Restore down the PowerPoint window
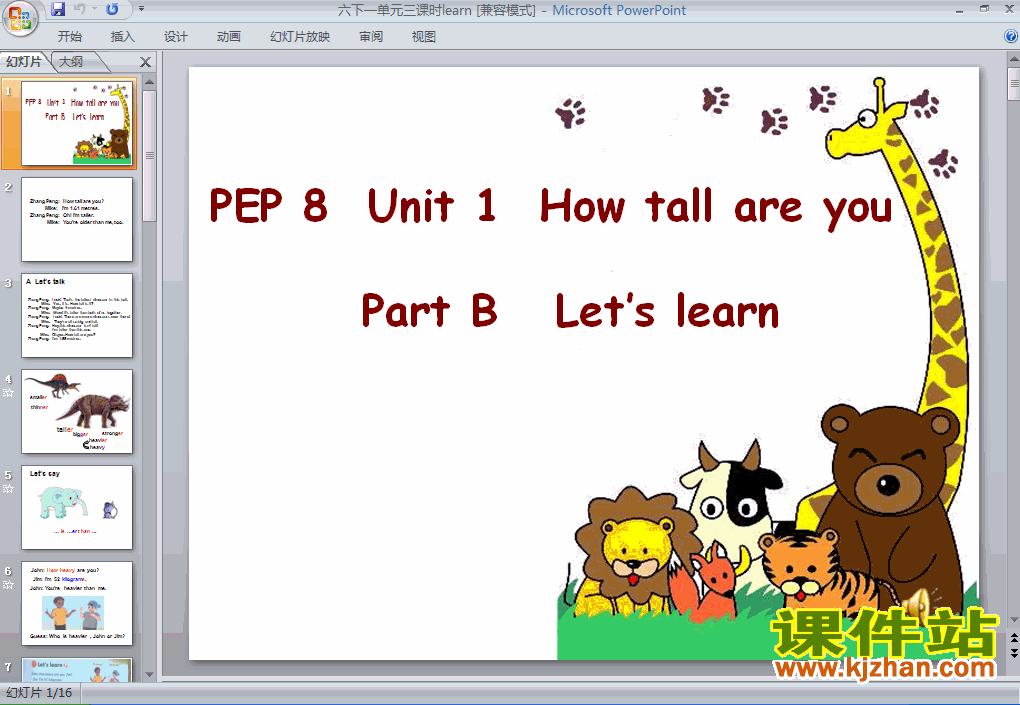Image resolution: width=1020 pixels, height=705 pixels. [984, 9]
